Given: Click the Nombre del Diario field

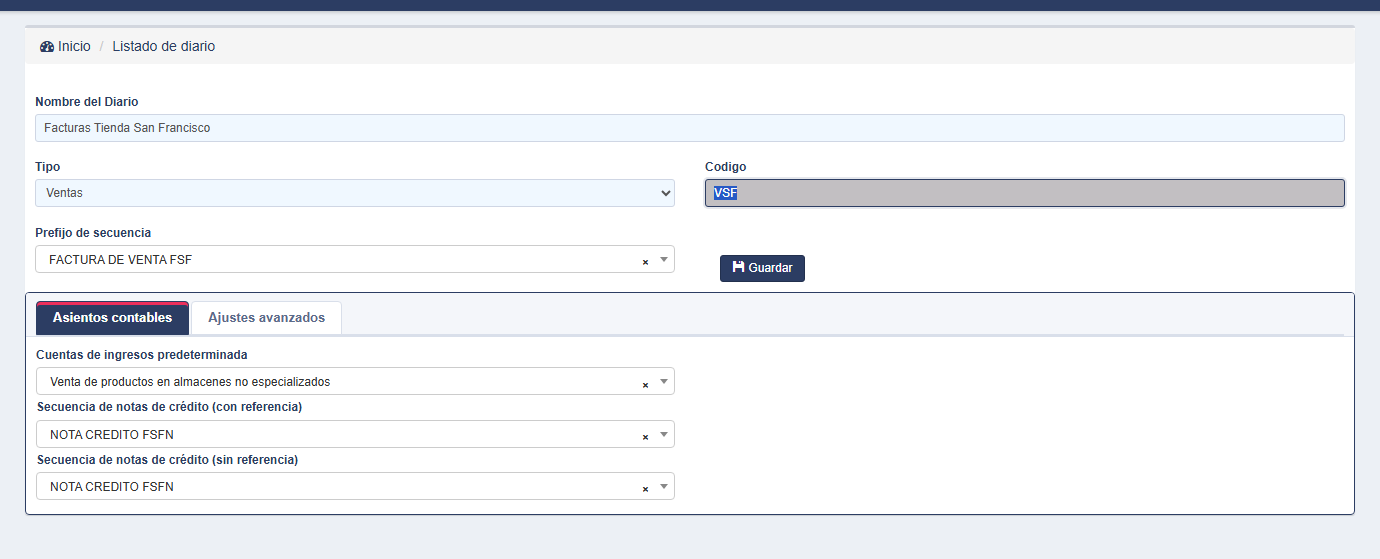Looking at the screenshot, I should click(x=690, y=128).
